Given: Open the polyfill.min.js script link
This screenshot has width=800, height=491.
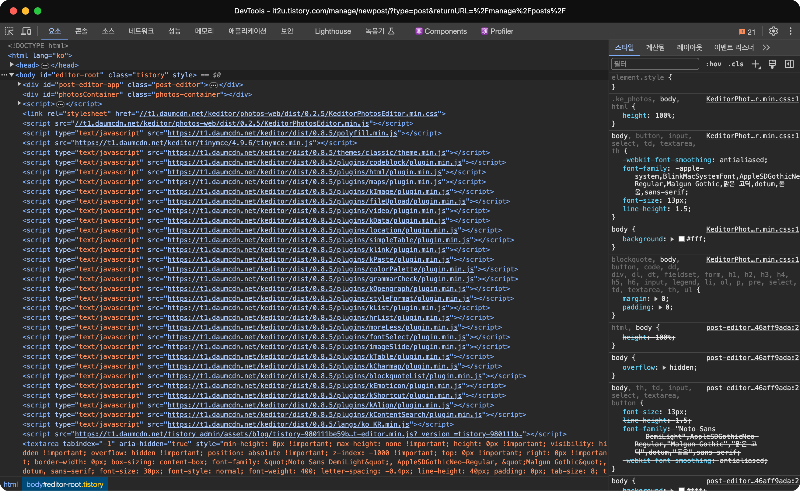Looking at the screenshot, I should click(282, 133).
